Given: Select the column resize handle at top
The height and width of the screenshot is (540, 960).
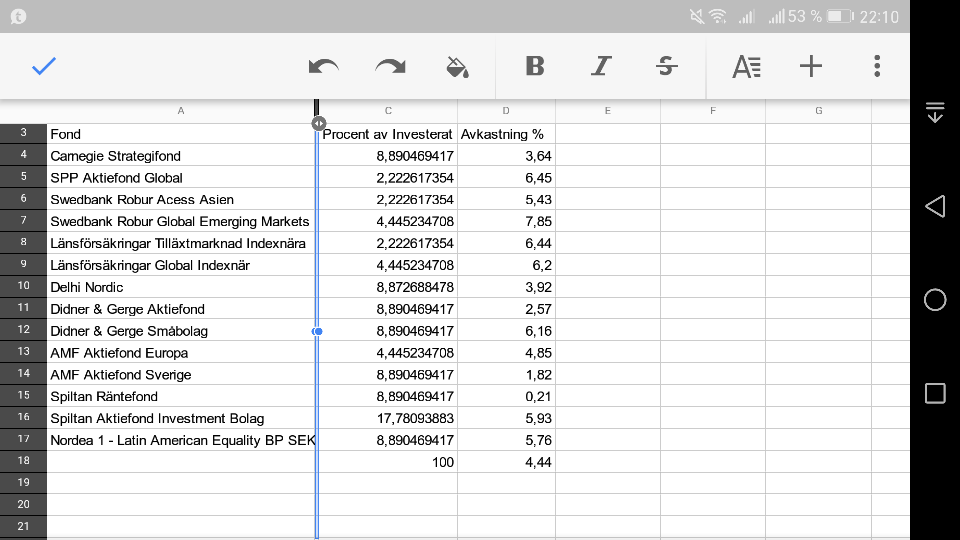Looking at the screenshot, I should [x=318, y=123].
